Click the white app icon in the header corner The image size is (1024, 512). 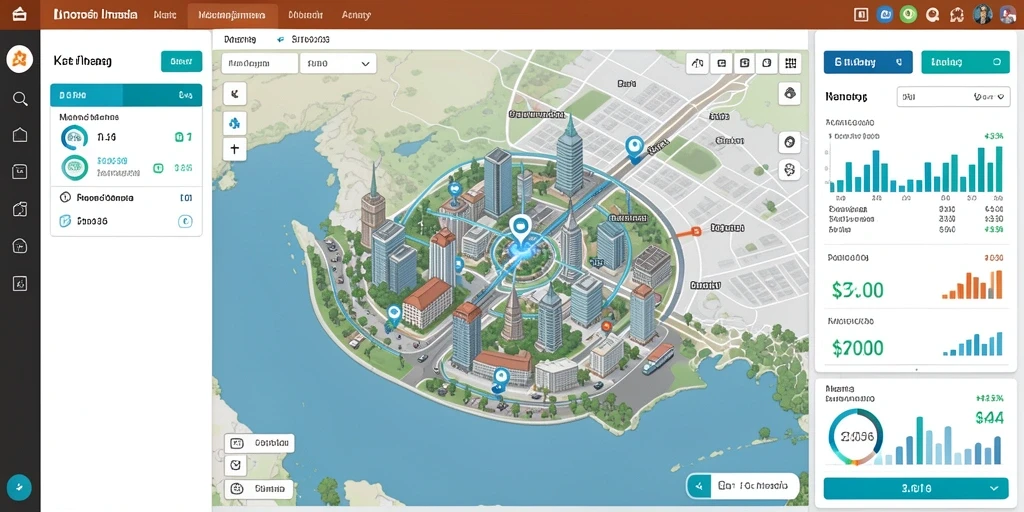tap(20, 14)
